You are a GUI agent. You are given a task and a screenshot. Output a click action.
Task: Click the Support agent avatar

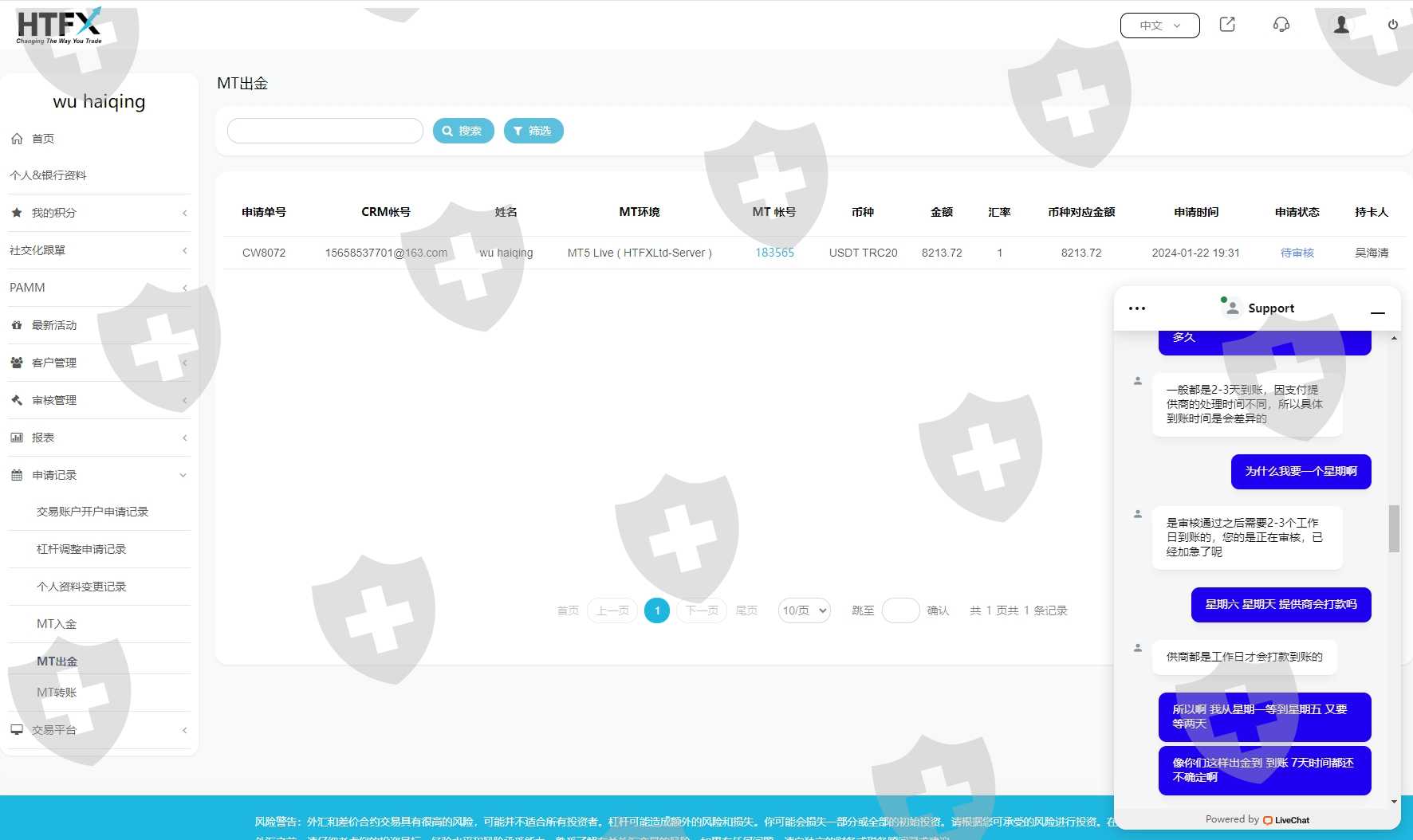pyautogui.click(x=1231, y=308)
